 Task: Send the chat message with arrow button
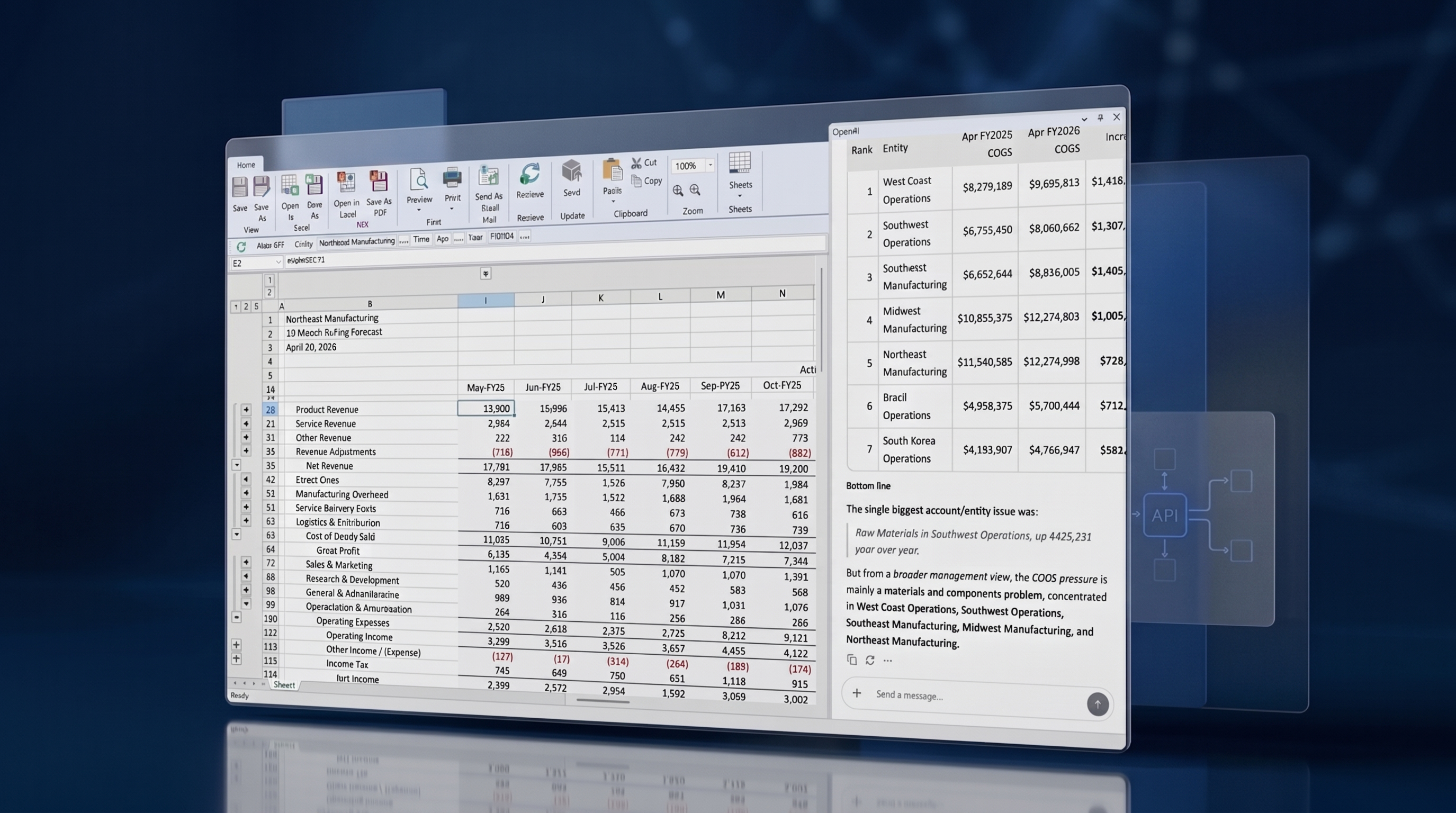tap(1097, 704)
